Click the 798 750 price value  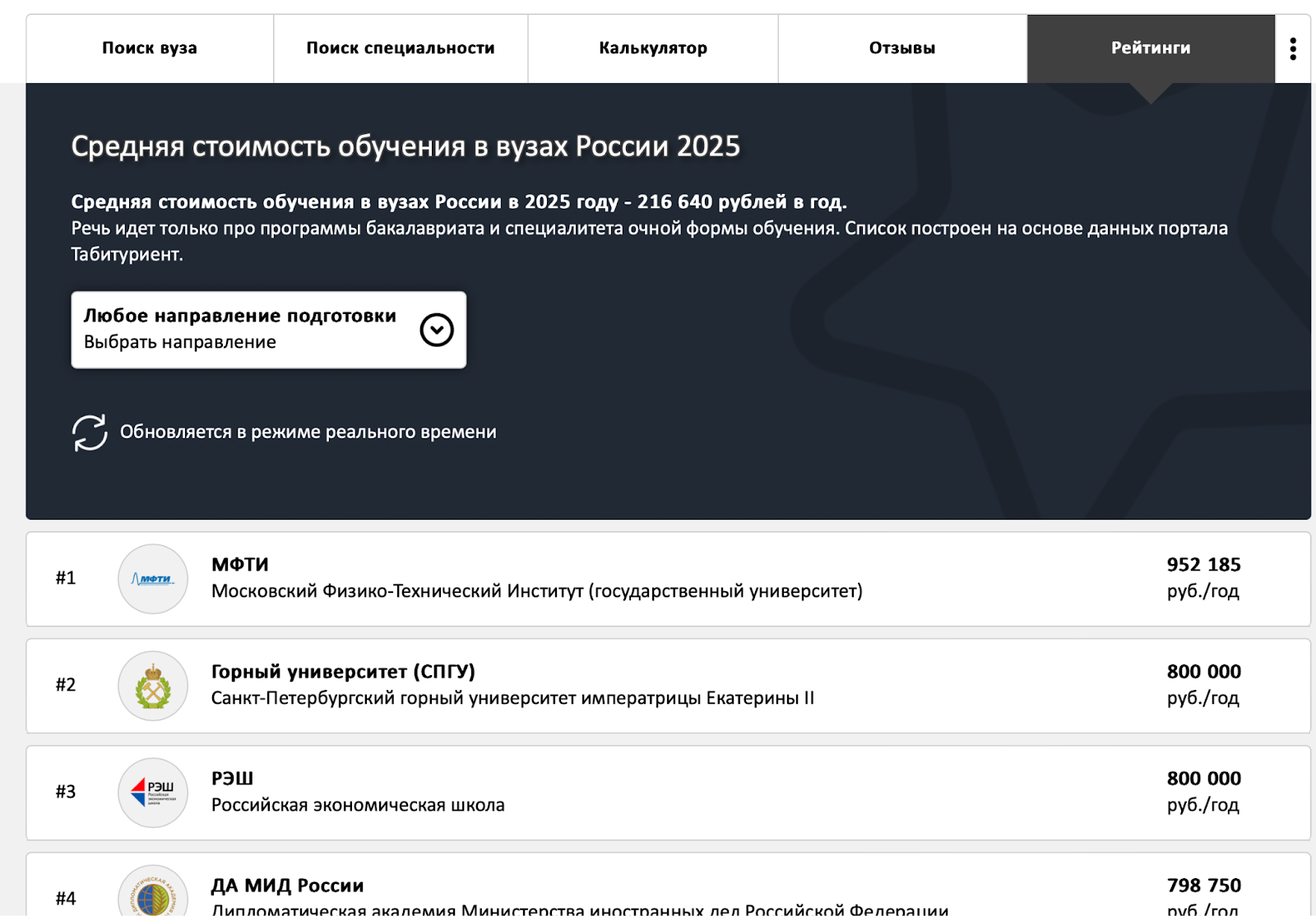[1203, 886]
